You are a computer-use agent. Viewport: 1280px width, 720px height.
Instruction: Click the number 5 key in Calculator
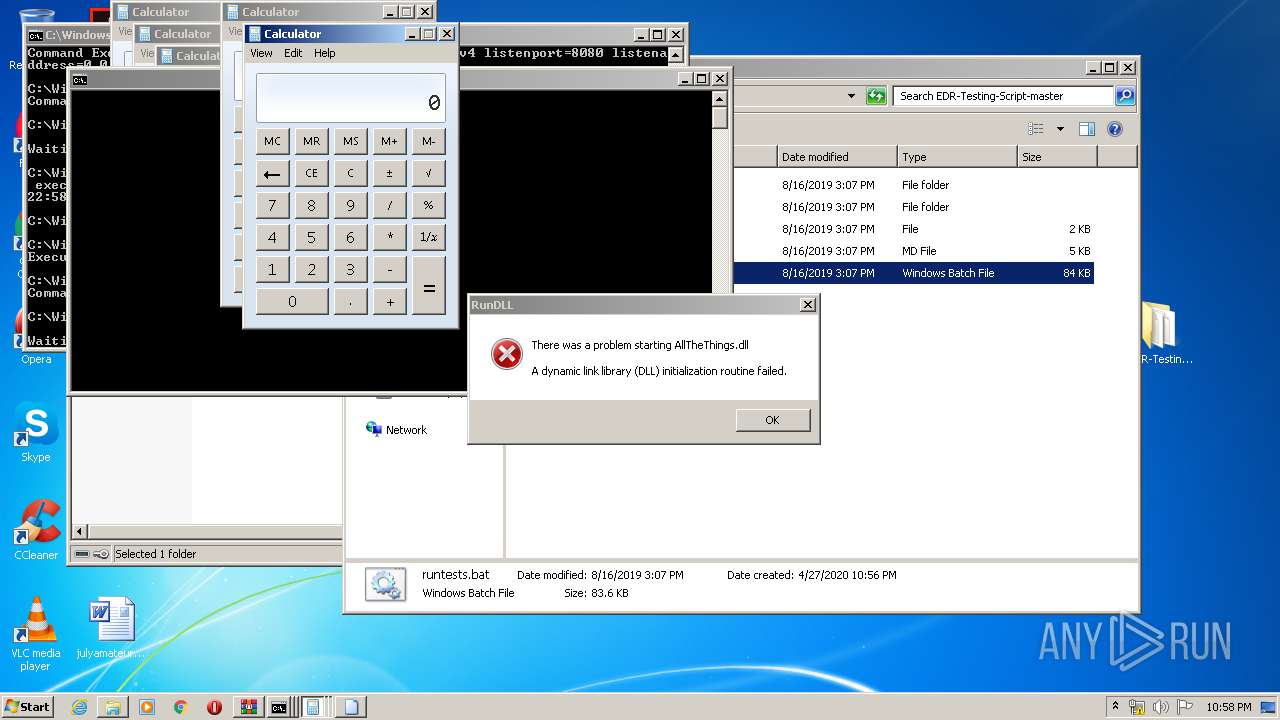[311, 237]
